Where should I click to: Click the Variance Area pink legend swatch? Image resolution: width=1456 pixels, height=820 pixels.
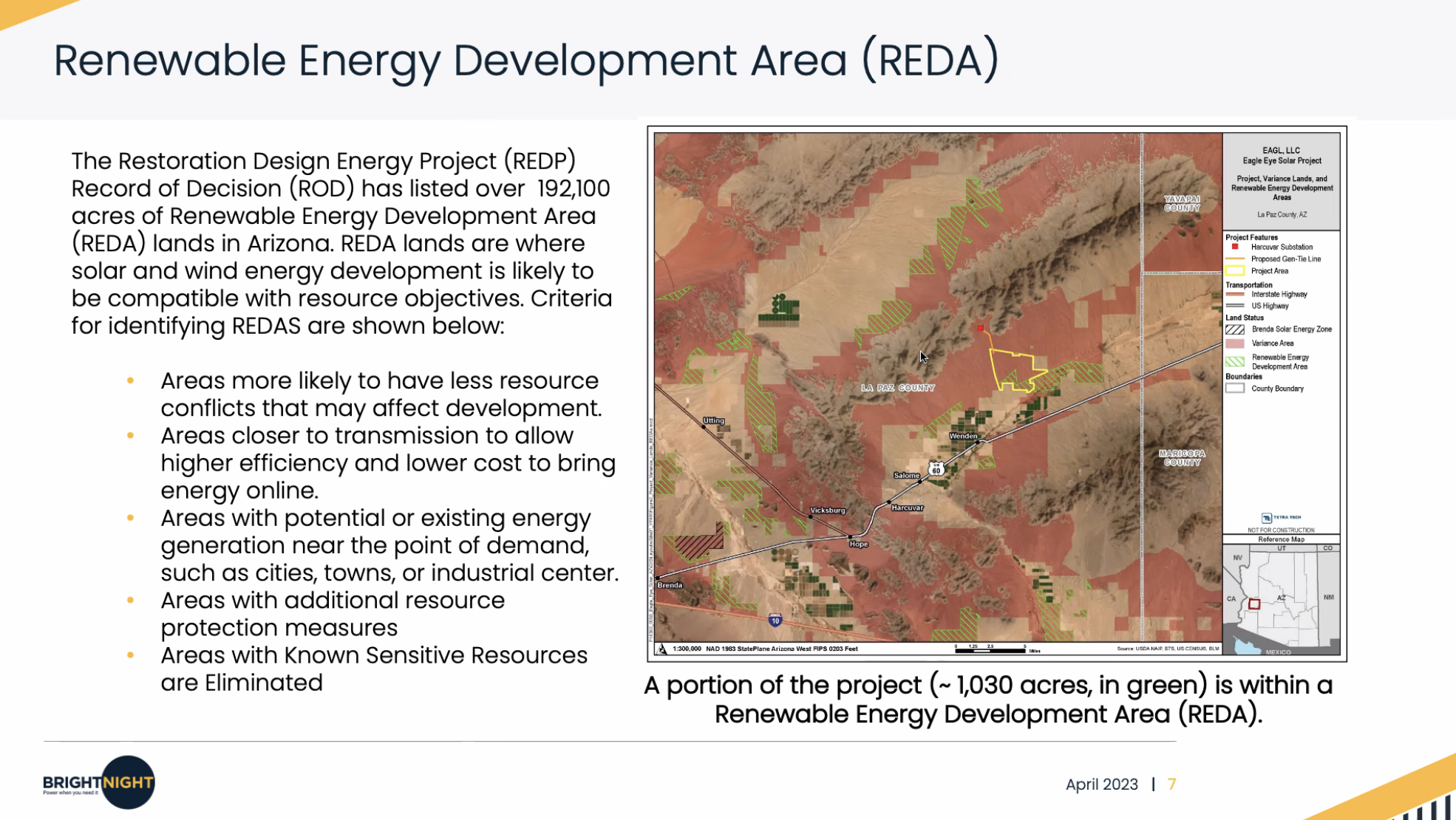(x=1234, y=344)
